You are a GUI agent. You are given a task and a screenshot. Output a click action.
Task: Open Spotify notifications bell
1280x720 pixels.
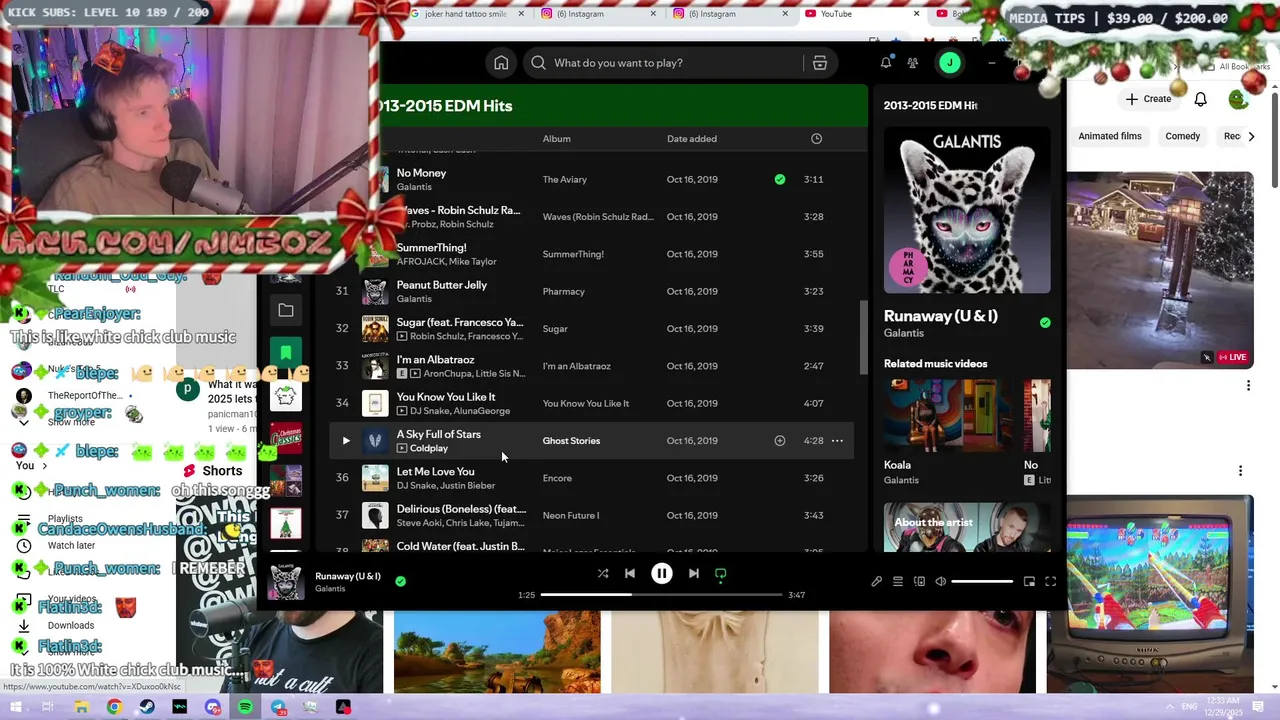pyautogui.click(x=886, y=63)
